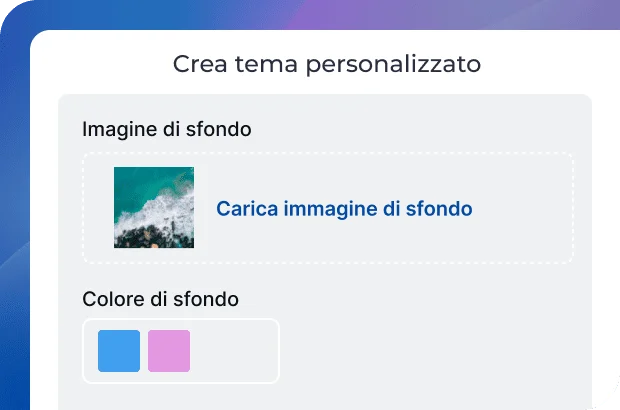Image resolution: width=620 pixels, height=410 pixels.
Task: Click the "Imagine di sfondo" section label
Action: [x=166, y=129]
